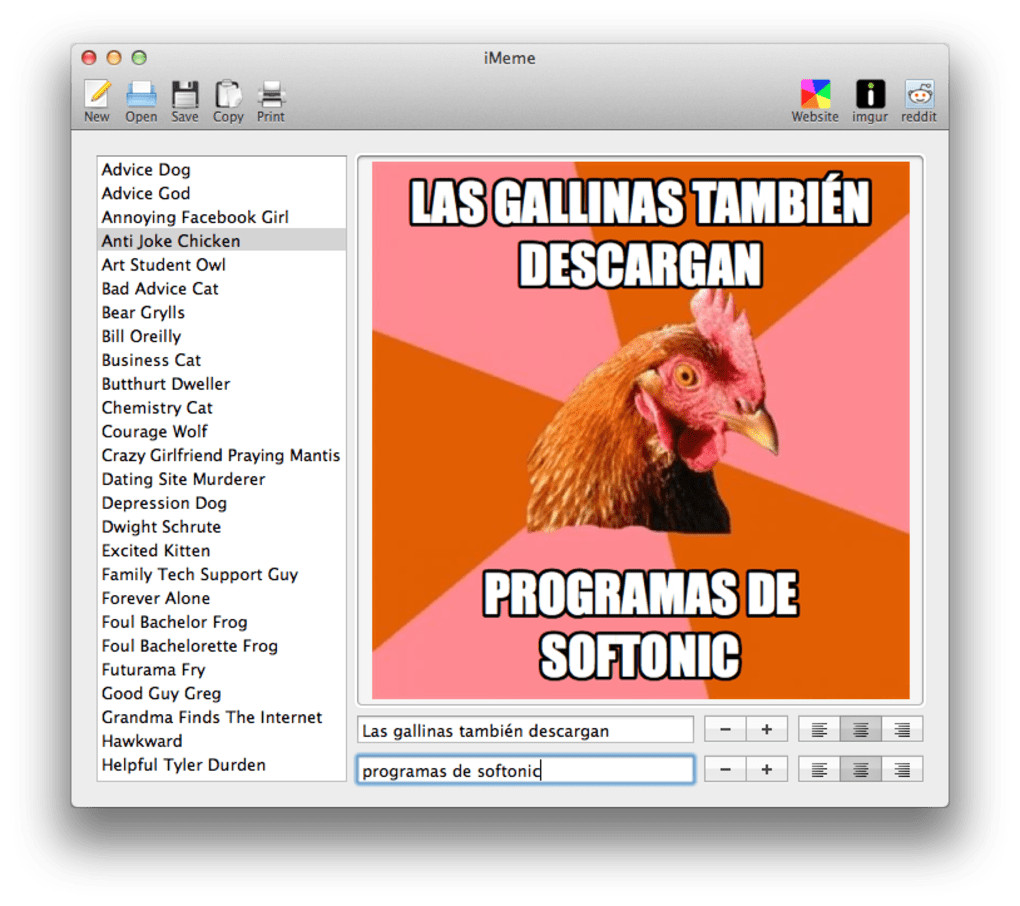Close the iMeme window

point(89,58)
